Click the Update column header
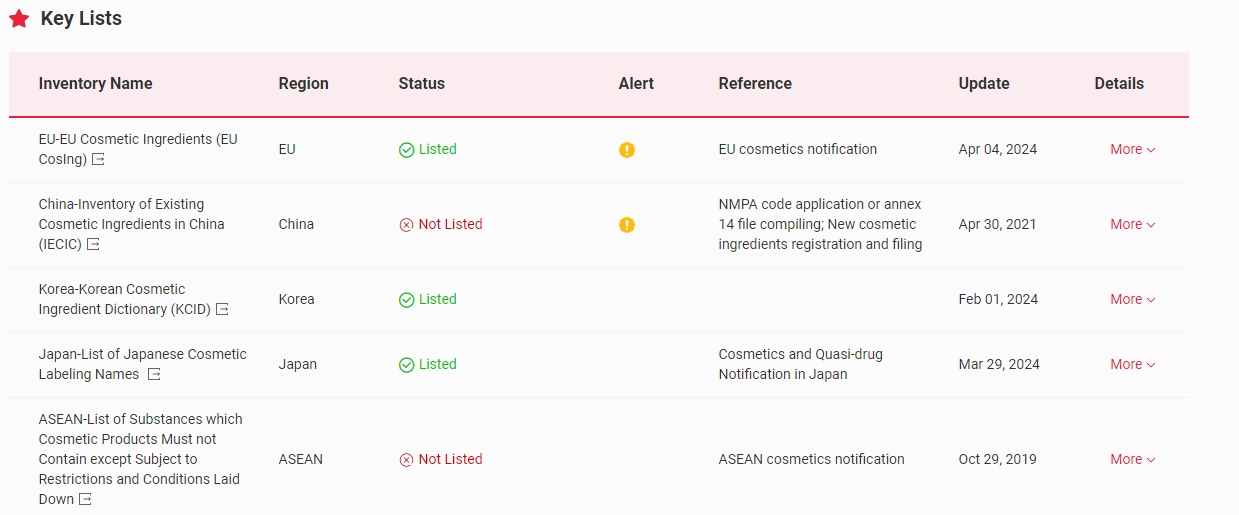Image resolution: width=1239 pixels, height=515 pixels. pyautogui.click(x=984, y=84)
